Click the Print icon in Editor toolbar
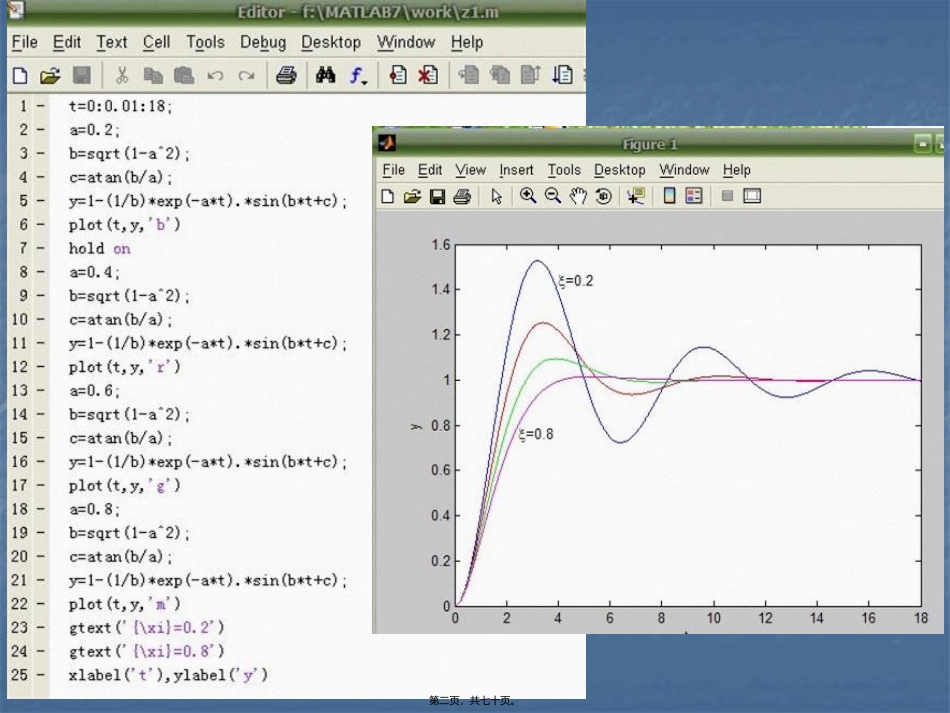 (x=286, y=76)
